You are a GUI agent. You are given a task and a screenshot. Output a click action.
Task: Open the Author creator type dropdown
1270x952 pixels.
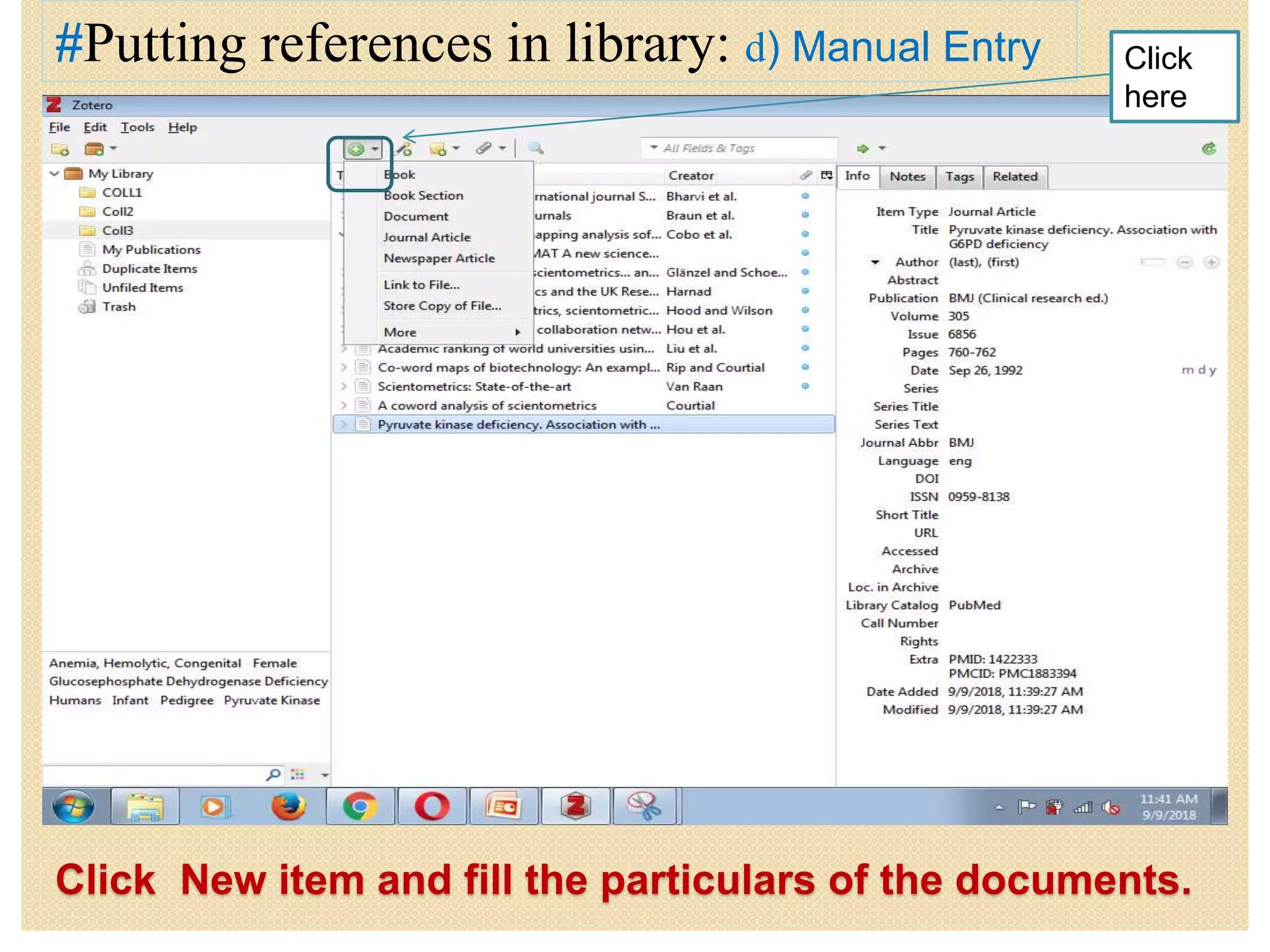(x=875, y=262)
